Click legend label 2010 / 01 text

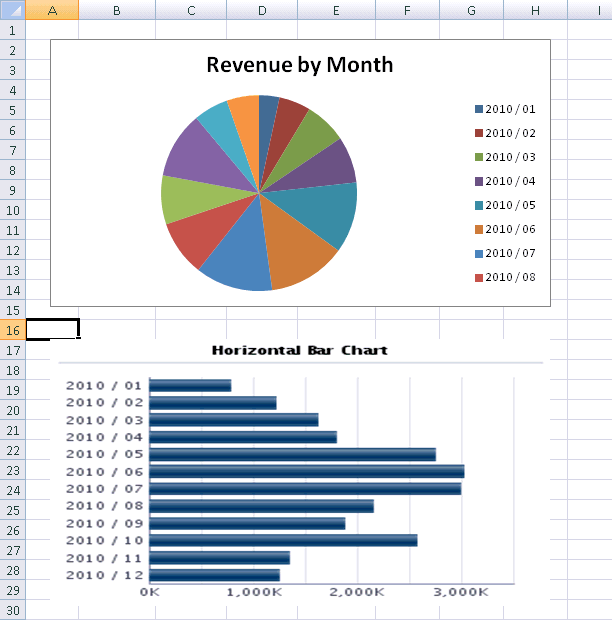tap(510, 109)
